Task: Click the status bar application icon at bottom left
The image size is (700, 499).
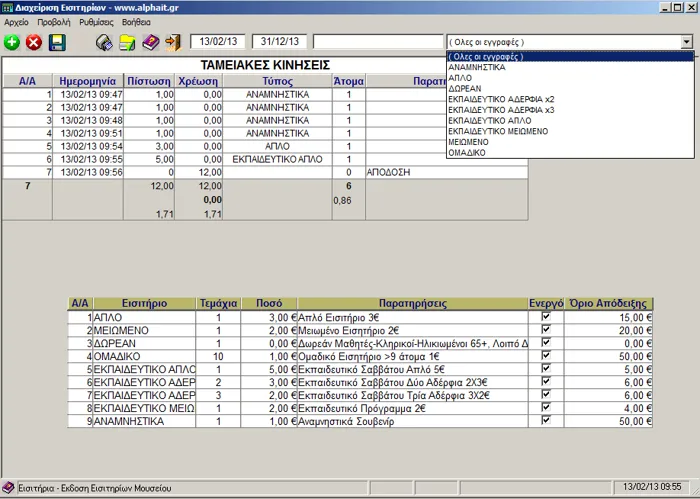Action: pyautogui.click(x=9, y=487)
